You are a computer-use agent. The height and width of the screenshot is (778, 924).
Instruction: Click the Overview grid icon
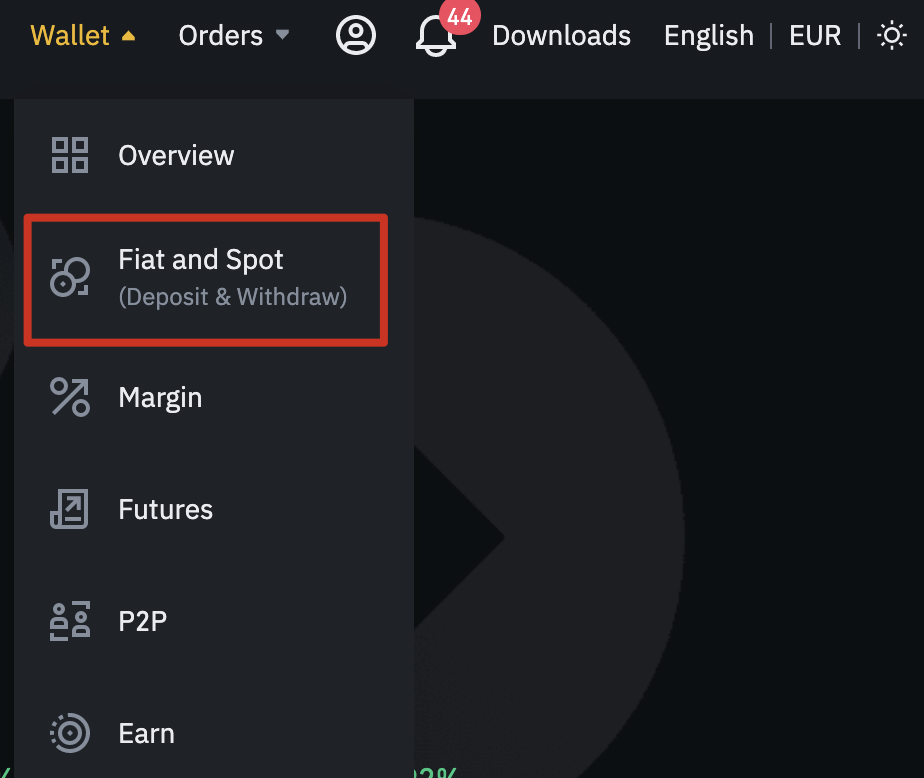[x=70, y=155]
